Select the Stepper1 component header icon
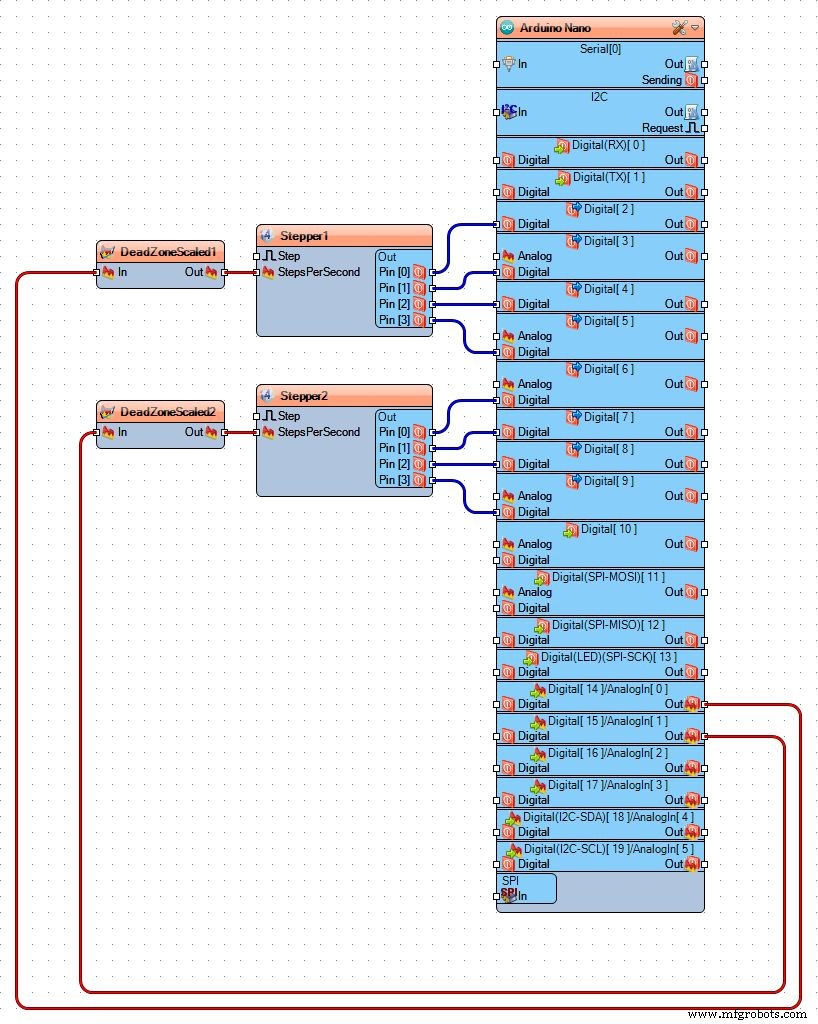 tap(265, 235)
